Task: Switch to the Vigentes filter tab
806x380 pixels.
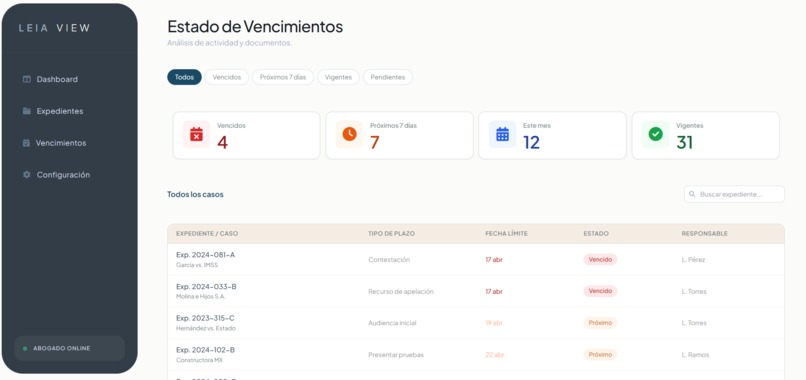Action: 338,77
